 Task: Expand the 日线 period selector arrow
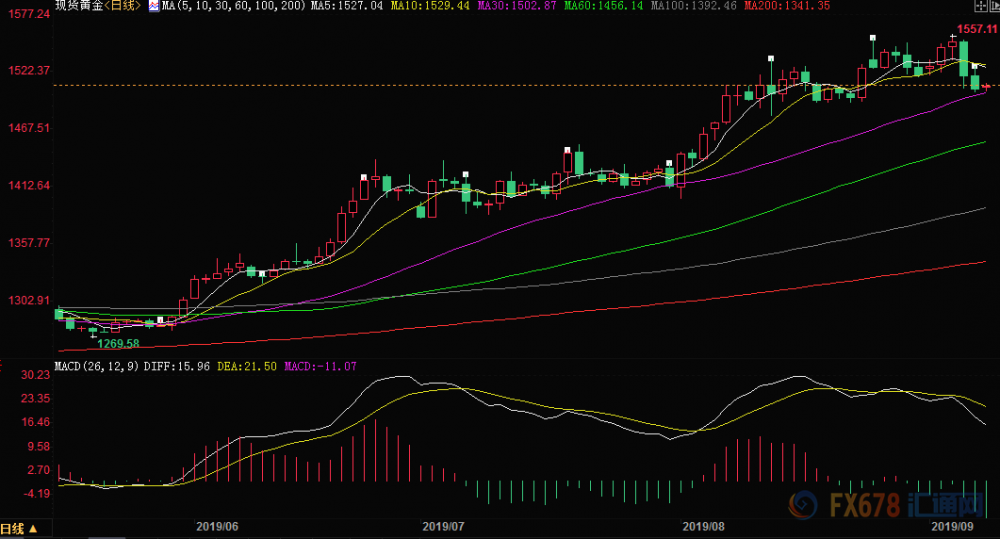[33, 529]
